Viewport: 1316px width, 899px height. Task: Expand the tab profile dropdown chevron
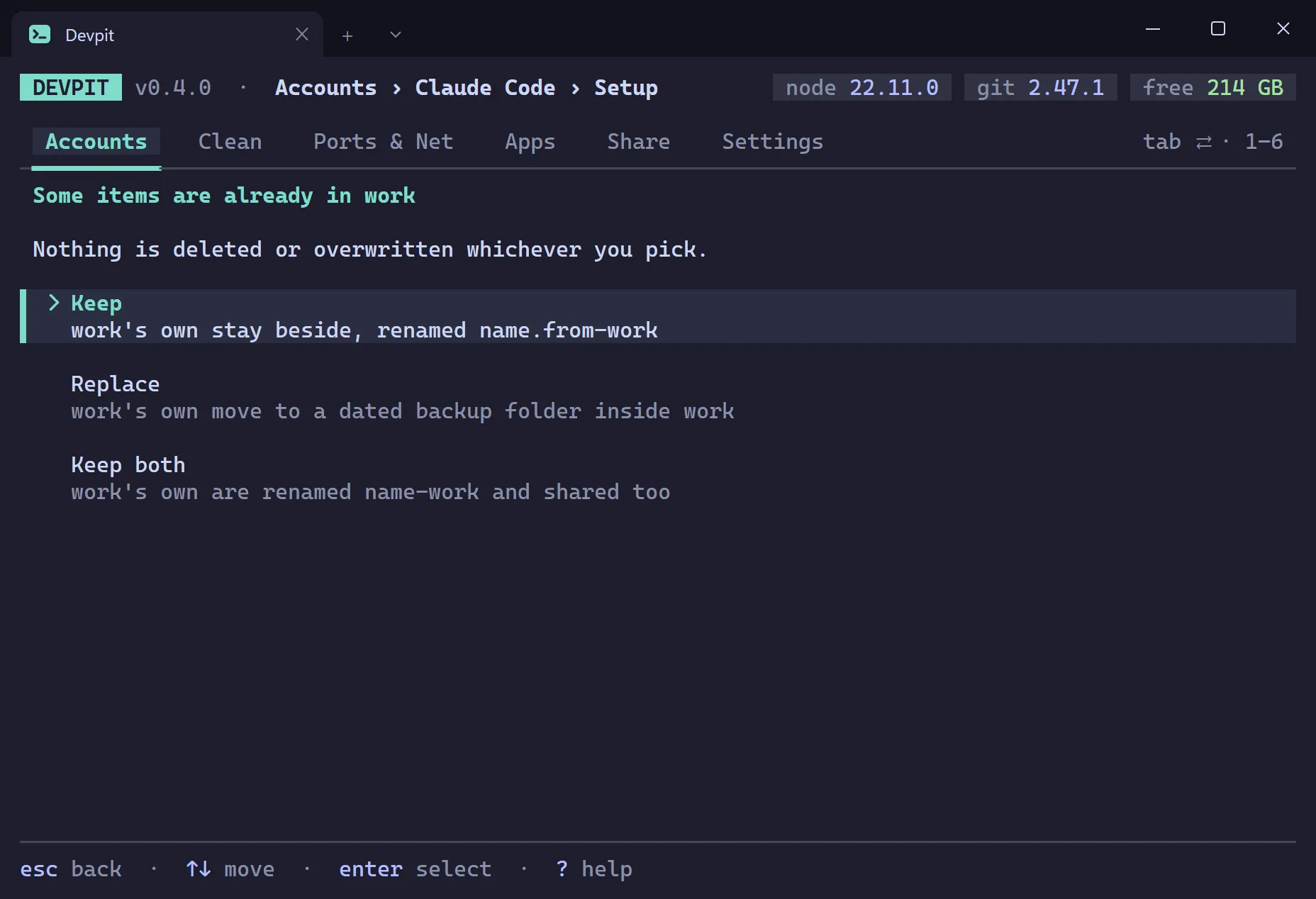[396, 35]
